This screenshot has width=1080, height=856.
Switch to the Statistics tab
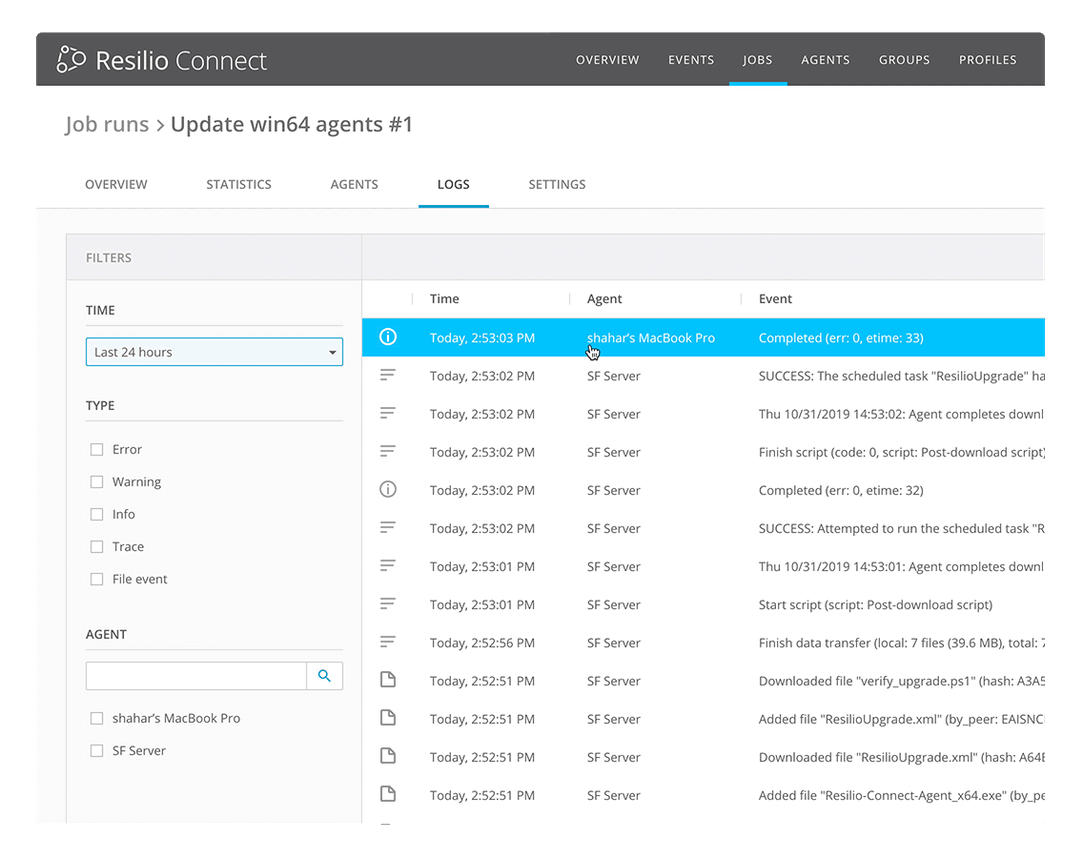(239, 185)
